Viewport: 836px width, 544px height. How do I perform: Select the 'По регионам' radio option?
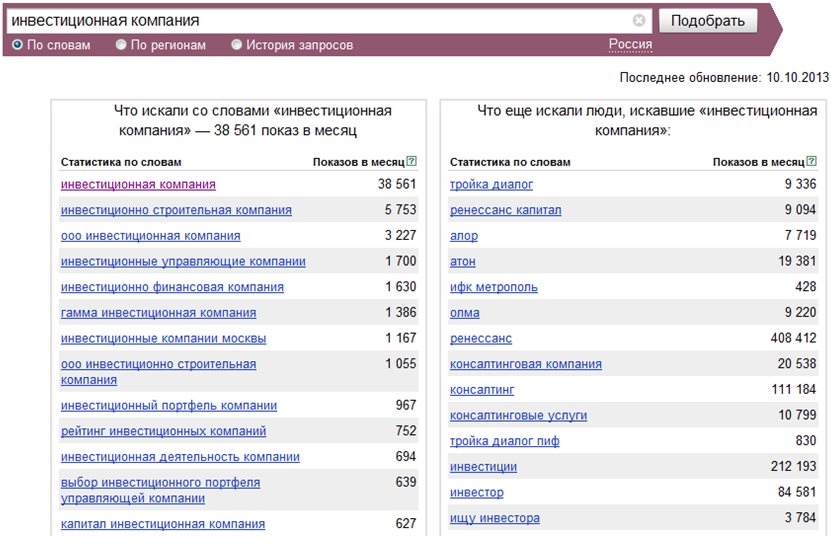[x=121, y=45]
